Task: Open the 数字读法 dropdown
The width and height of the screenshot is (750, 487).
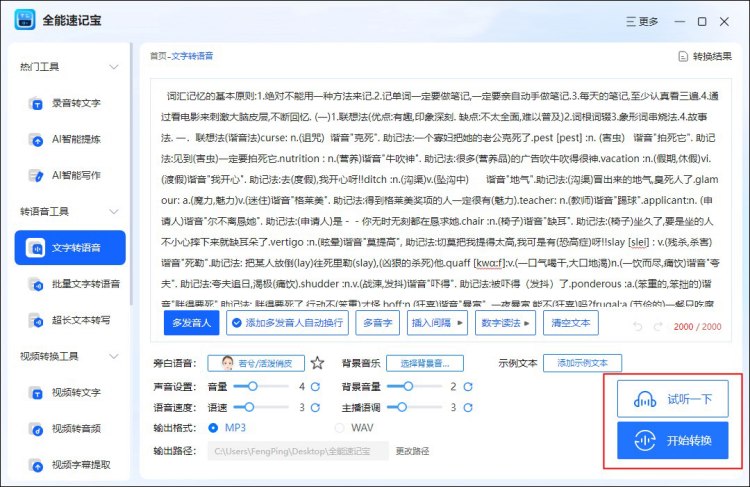Action: point(505,323)
